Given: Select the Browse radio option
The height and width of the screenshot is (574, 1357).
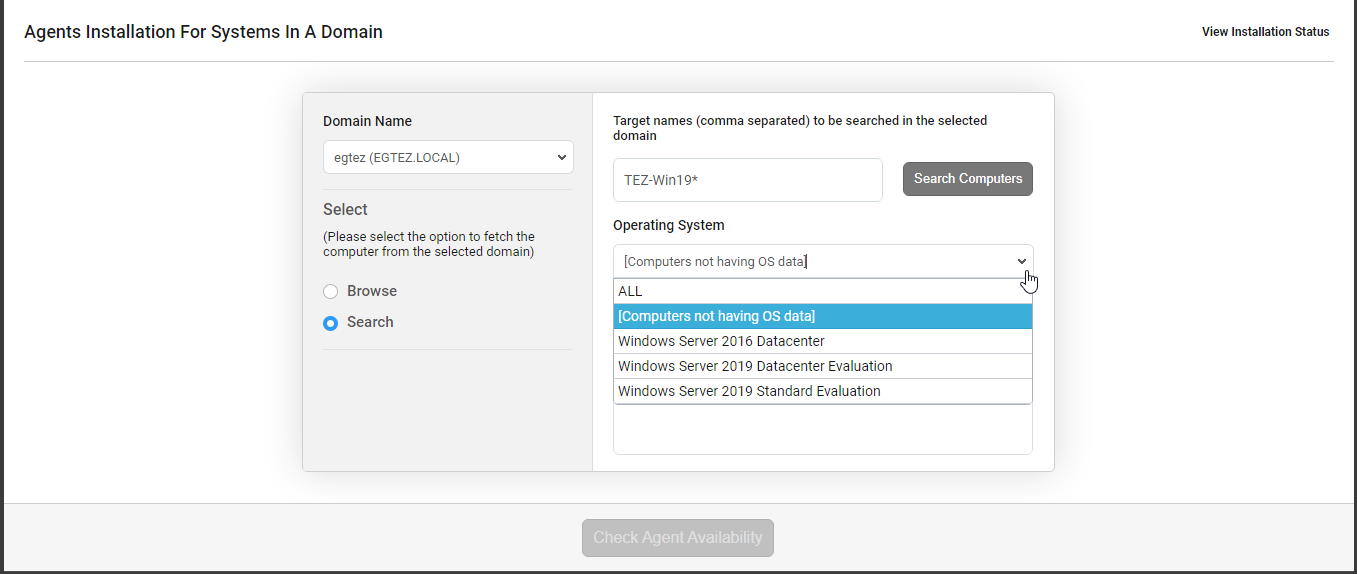Looking at the screenshot, I should (x=330, y=291).
